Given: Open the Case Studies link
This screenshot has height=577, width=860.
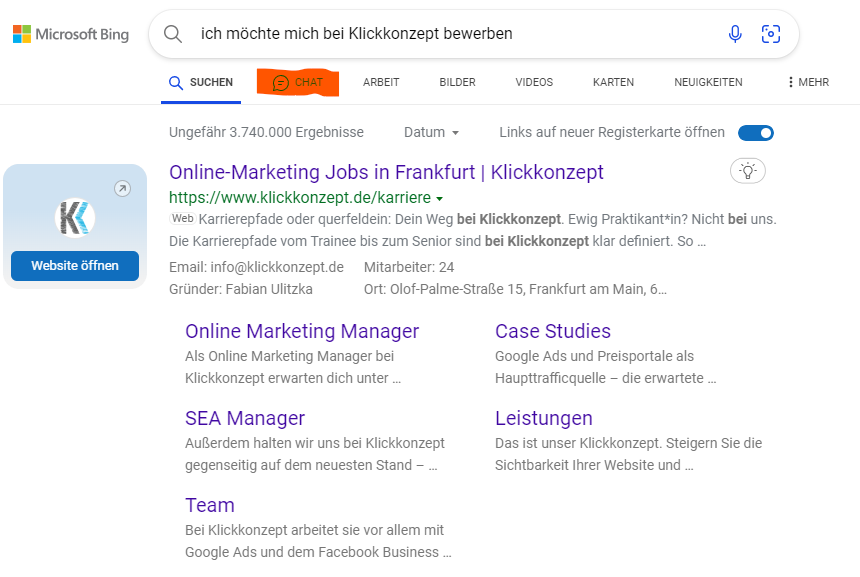Looking at the screenshot, I should pos(553,331).
